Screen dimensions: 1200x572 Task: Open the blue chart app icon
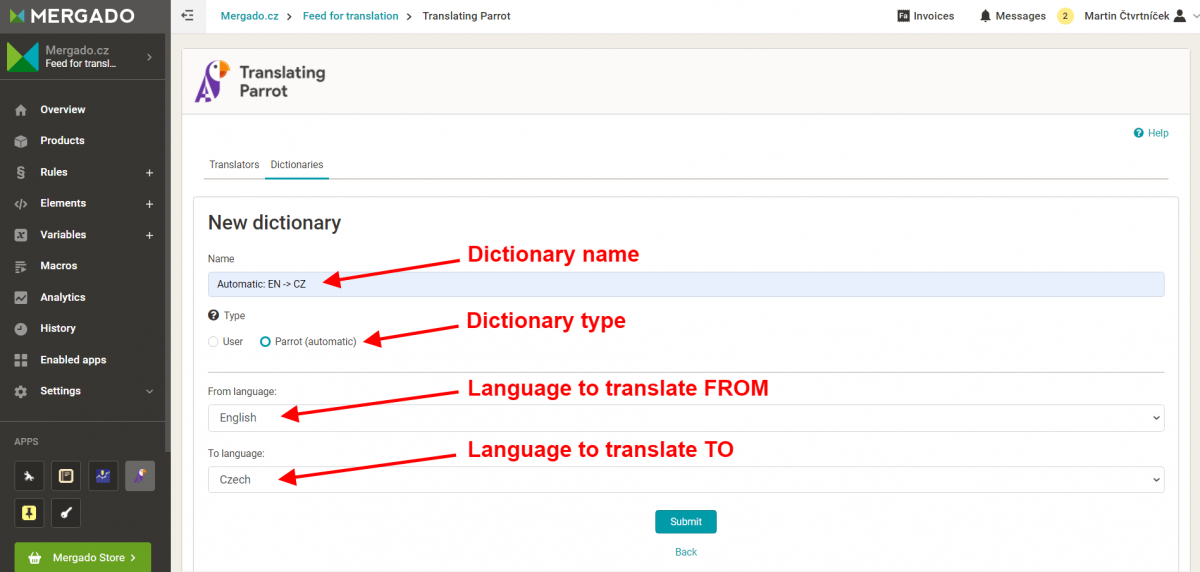point(103,476)
